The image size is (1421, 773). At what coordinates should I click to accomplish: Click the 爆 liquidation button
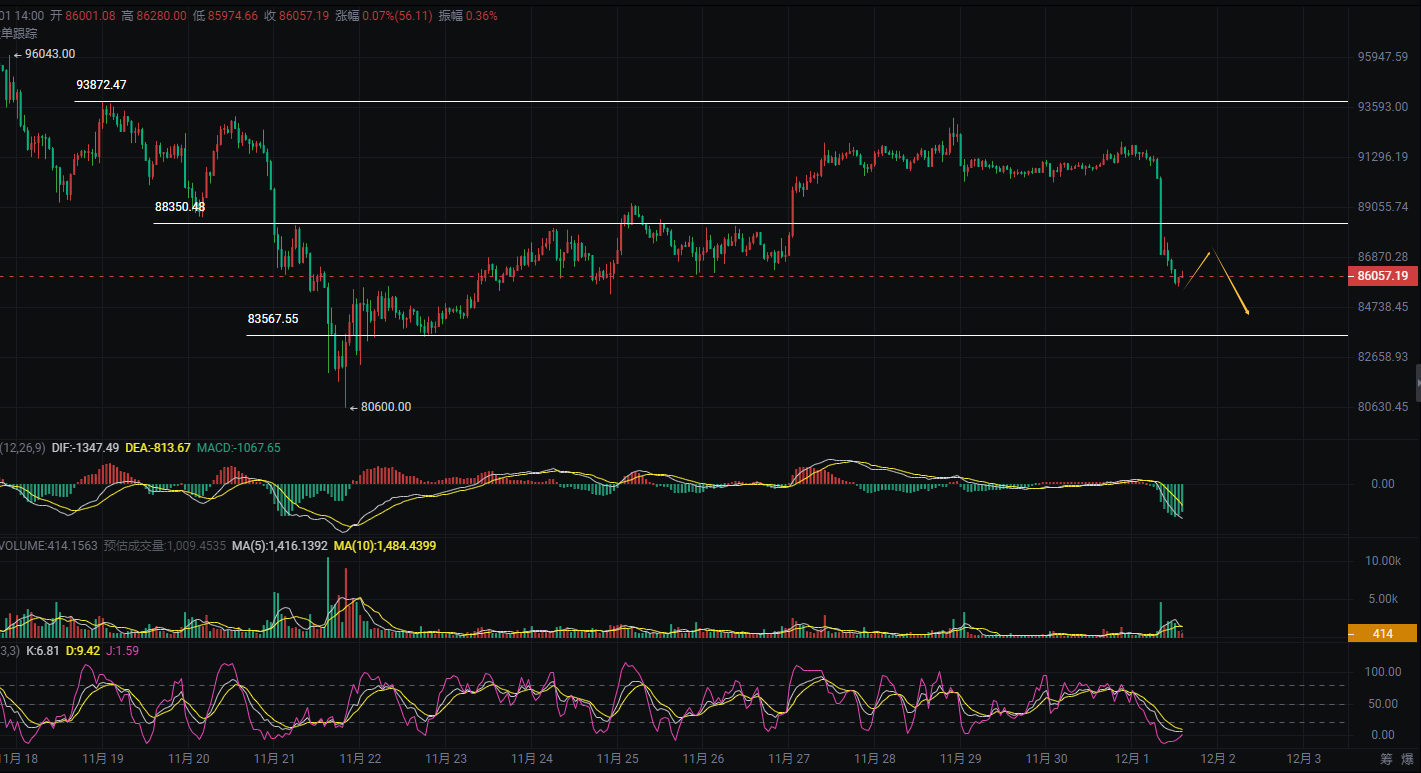pyautogui.click(x=1407, y=759)
